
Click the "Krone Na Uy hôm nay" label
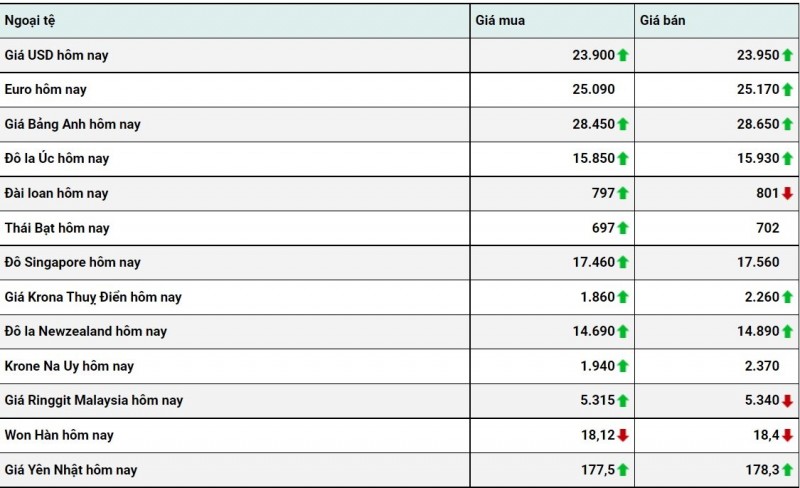pyautogui.click(x=69, y=366)
